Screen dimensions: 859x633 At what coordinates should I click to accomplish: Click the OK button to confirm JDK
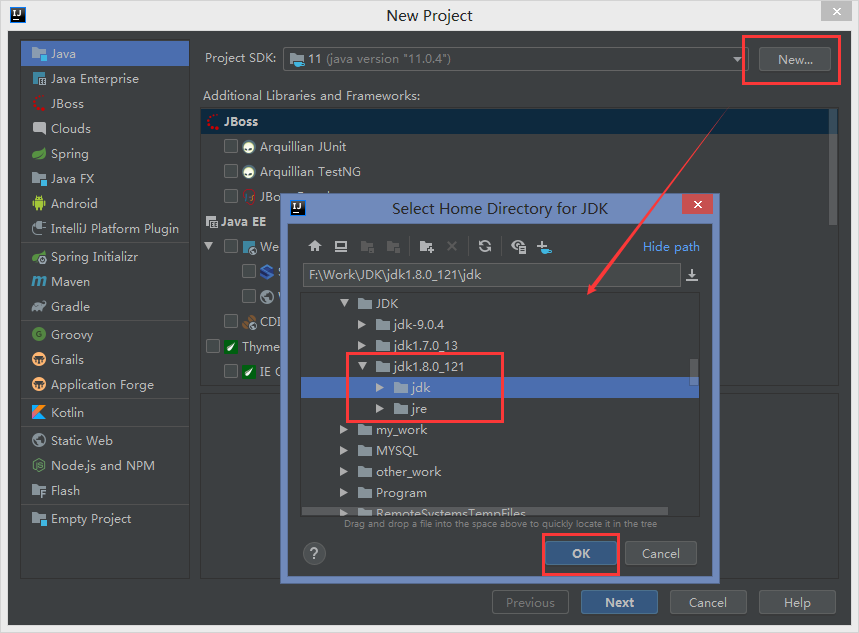click(580, 553)
